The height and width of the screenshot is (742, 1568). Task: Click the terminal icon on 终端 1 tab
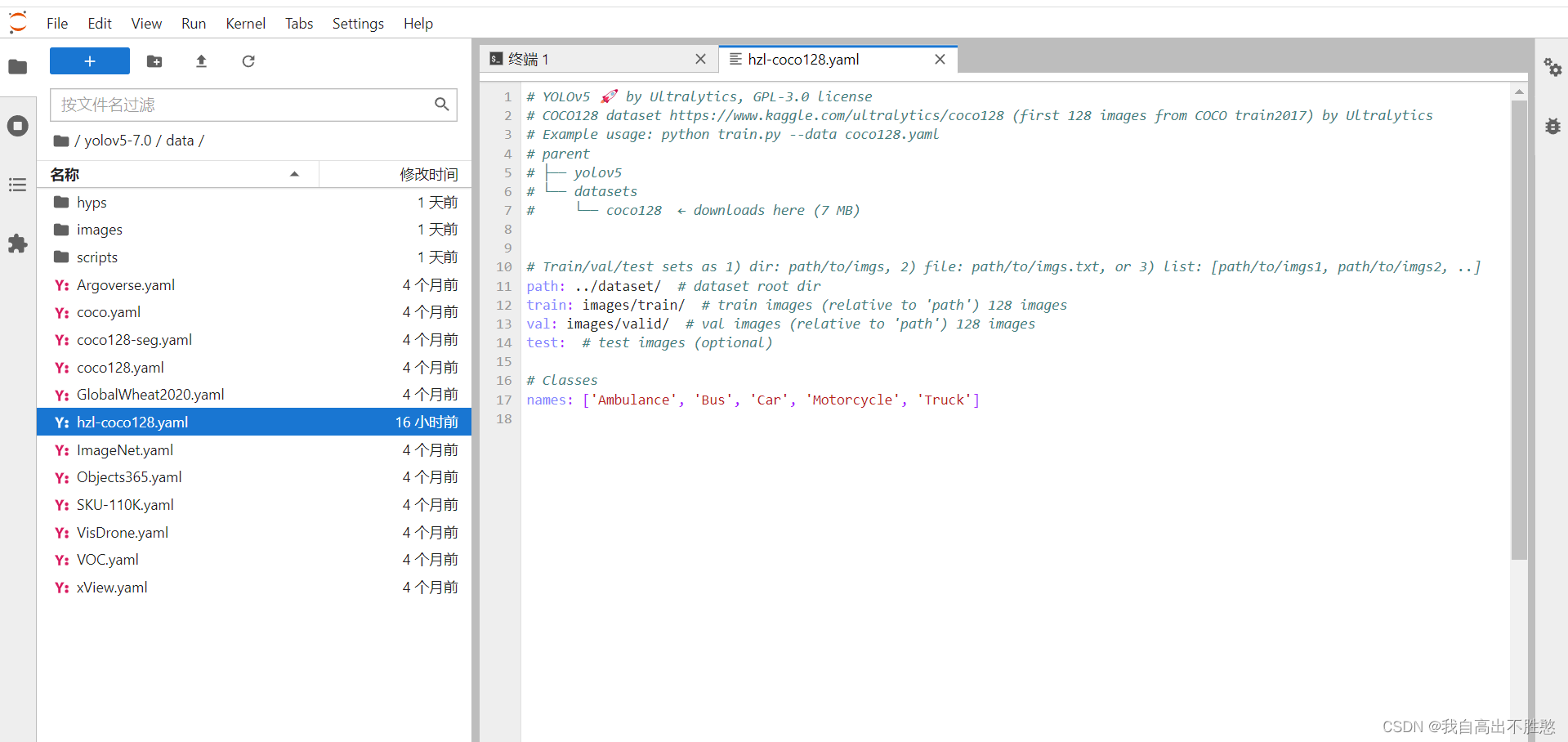tap(496, 59)
